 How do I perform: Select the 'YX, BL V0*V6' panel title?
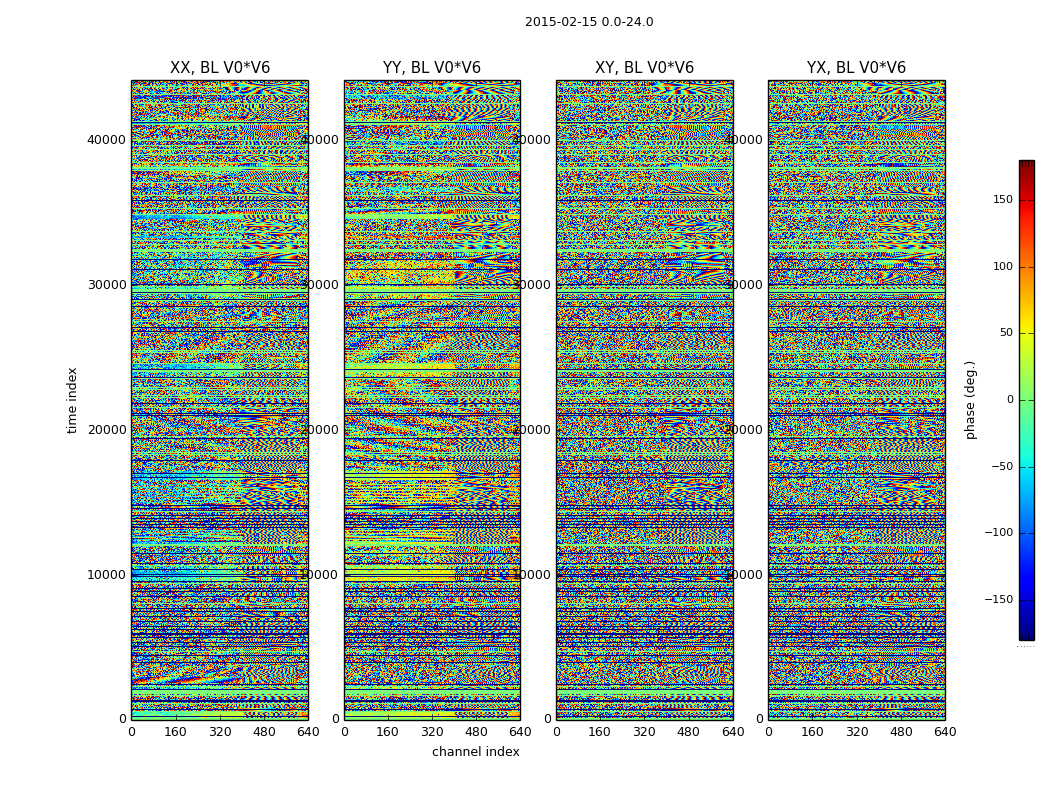[x=856, y=68]
